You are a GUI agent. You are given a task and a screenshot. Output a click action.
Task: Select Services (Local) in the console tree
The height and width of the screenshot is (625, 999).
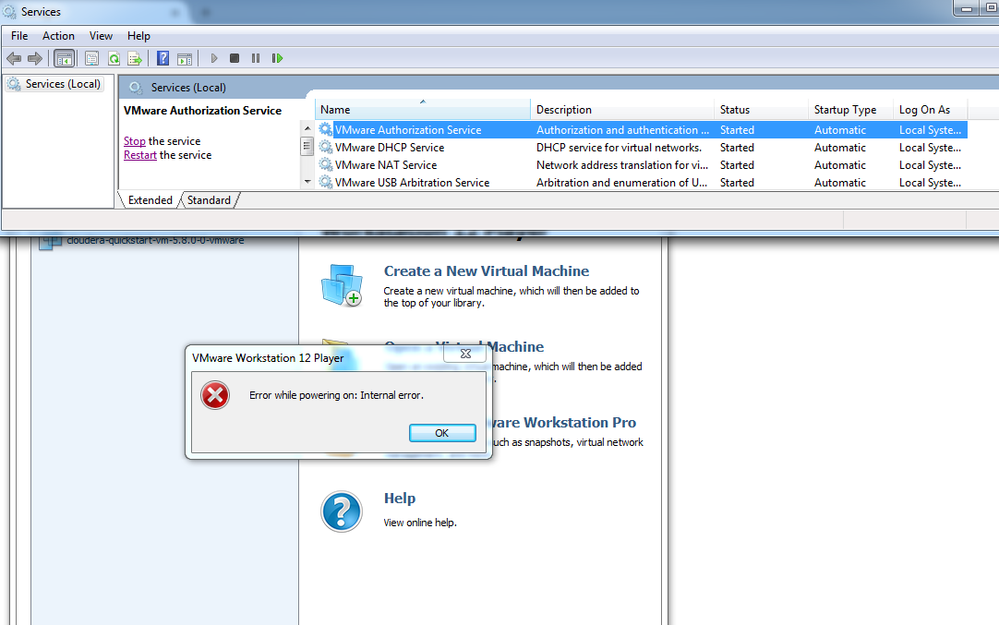[x=62, y=84]
